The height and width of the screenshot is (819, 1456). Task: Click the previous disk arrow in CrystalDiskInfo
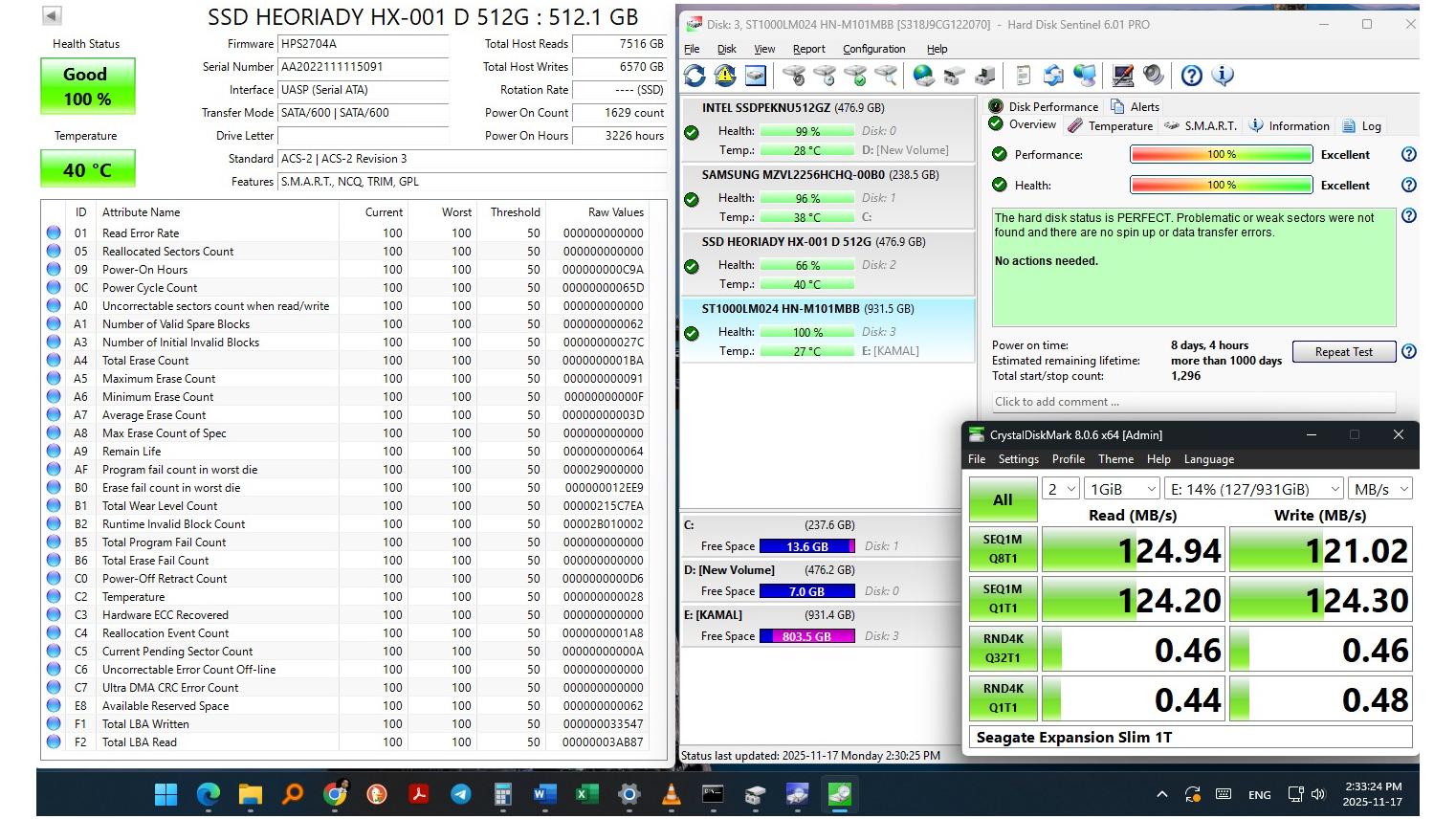53,16
